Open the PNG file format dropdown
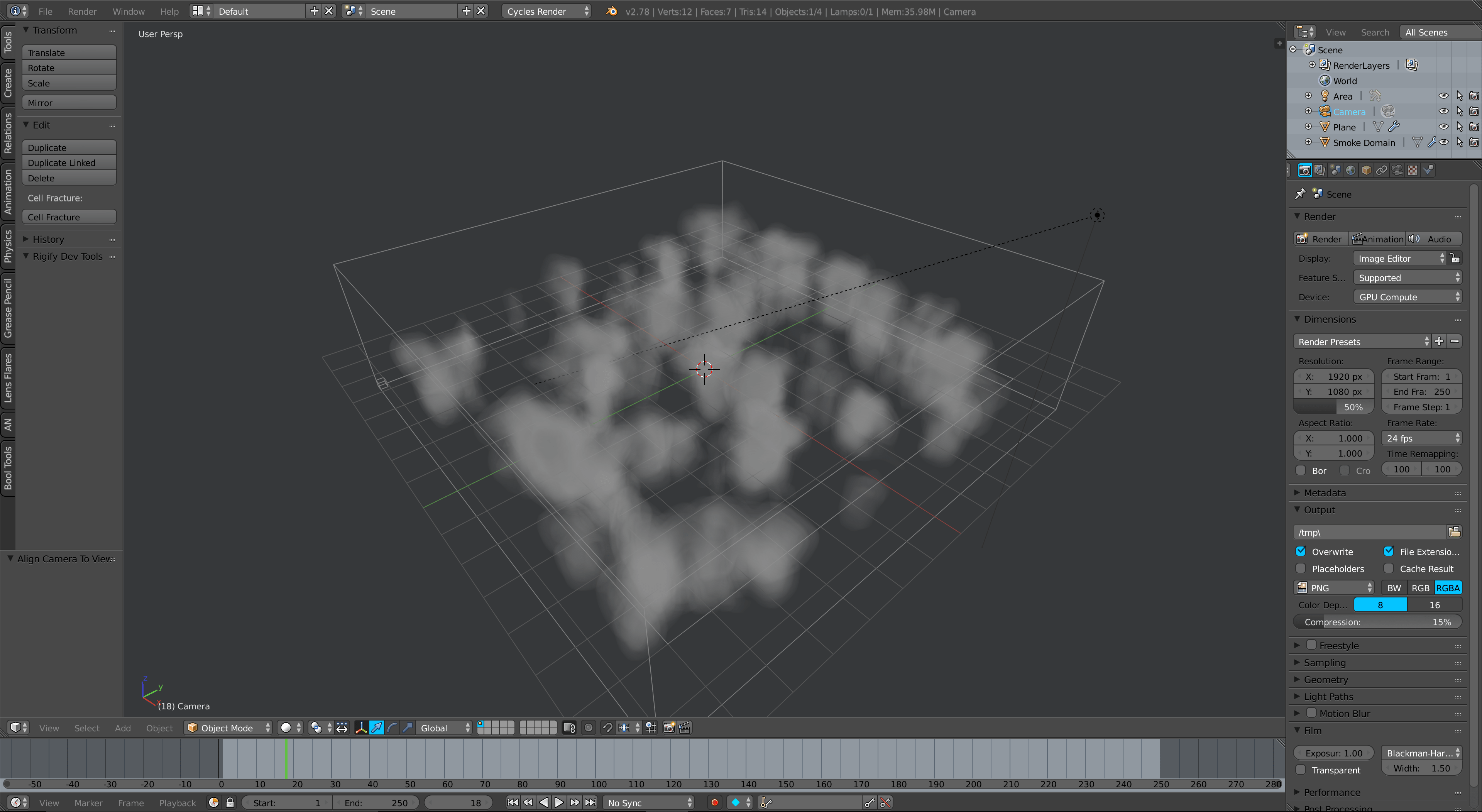The height and width of the screenshot is (812, 1482). tap(1333, 587)
